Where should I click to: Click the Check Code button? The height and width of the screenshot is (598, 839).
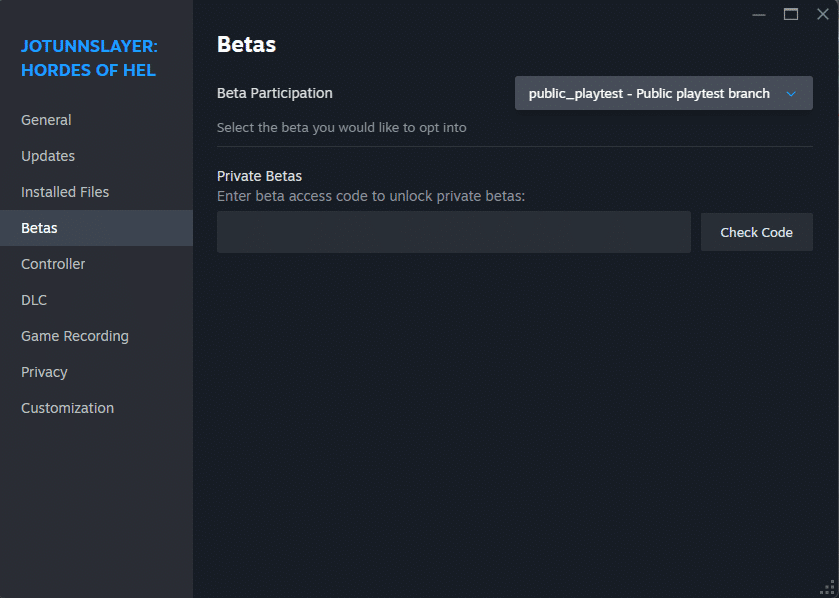(757, 232)
